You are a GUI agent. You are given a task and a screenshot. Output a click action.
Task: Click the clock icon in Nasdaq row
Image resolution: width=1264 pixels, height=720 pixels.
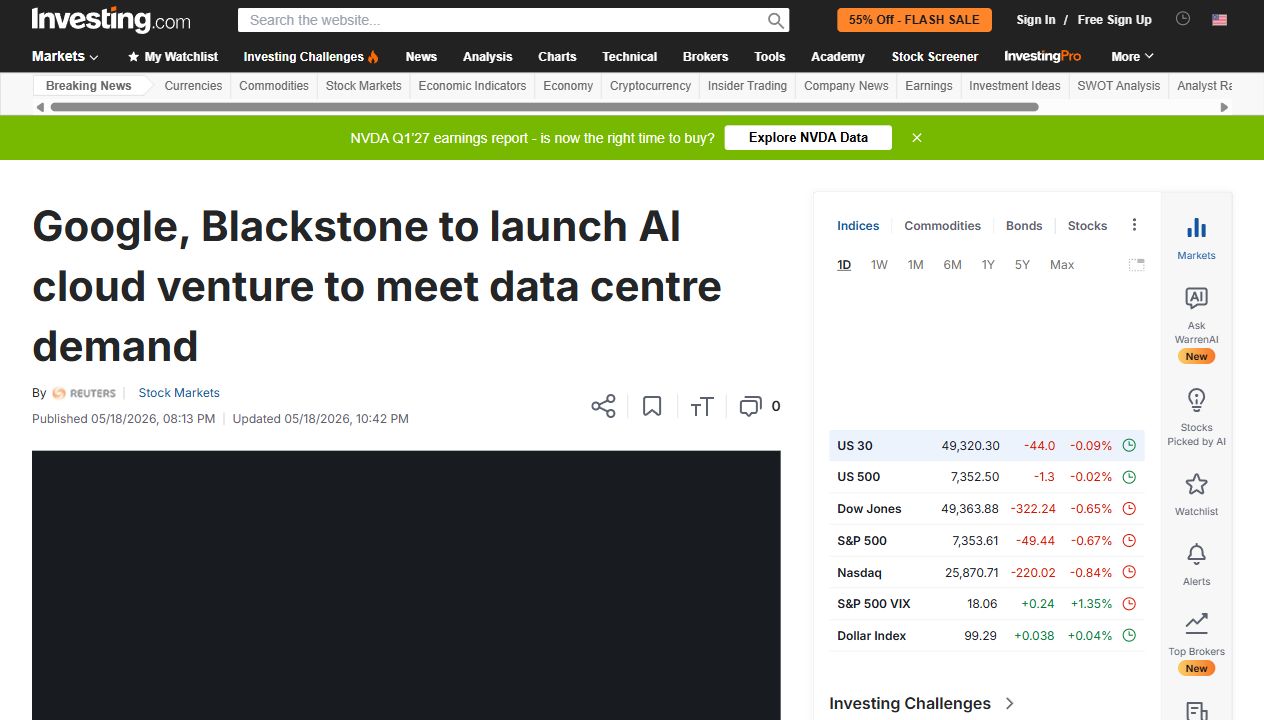pyautogui.click(x=1129, y=573)
